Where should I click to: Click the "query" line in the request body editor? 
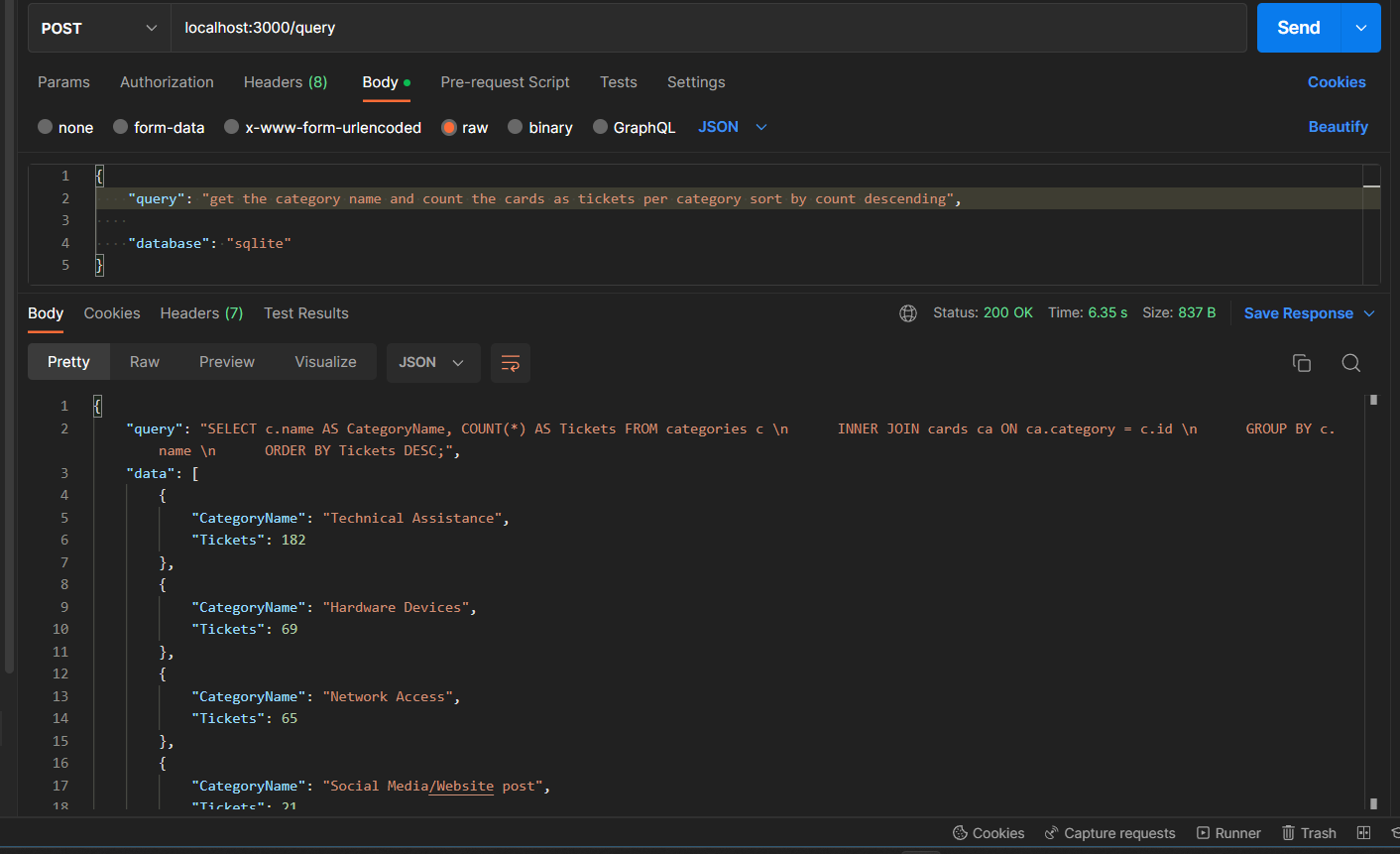tap(737, 198)
